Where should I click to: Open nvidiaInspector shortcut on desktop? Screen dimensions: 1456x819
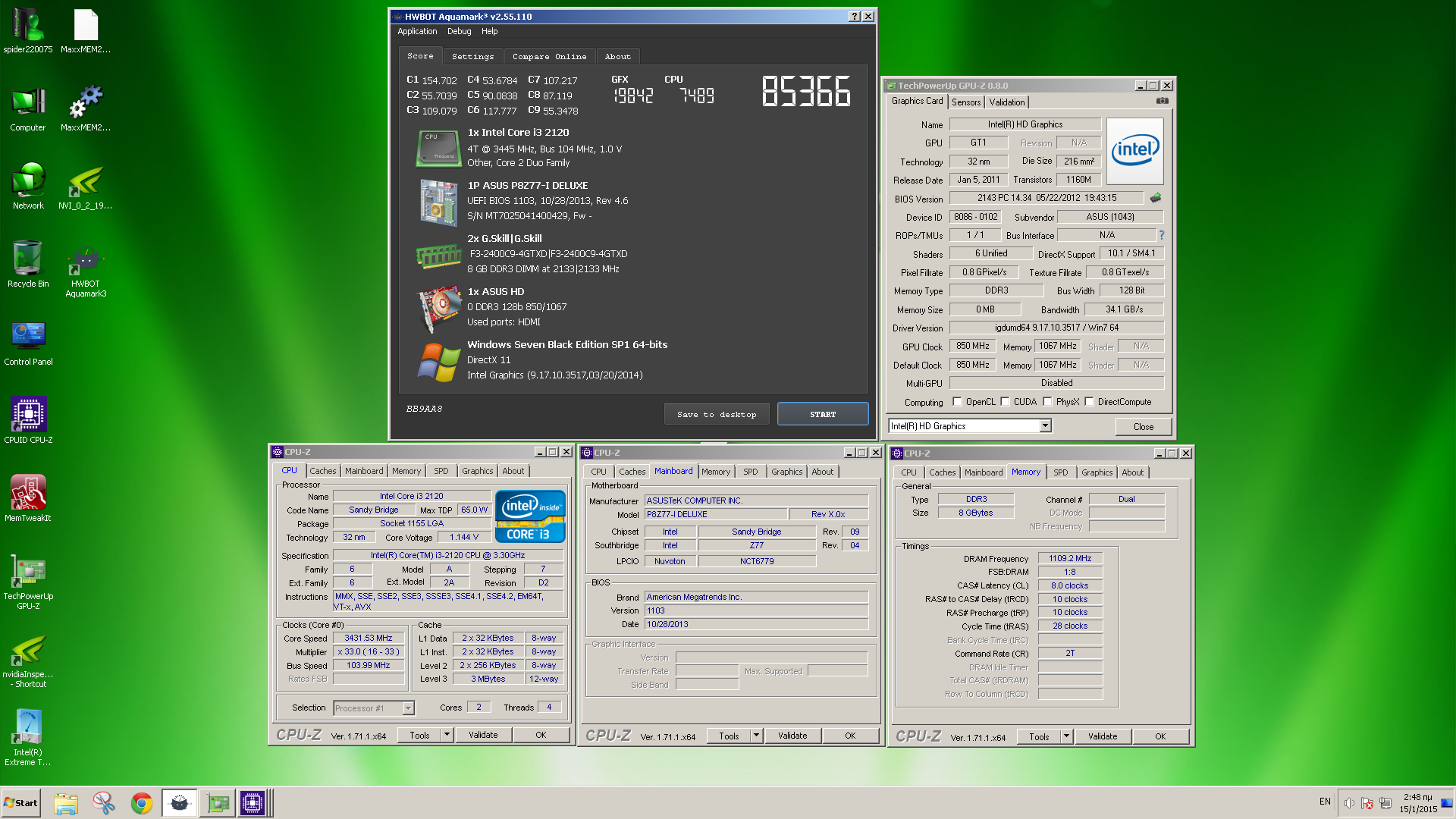28,661
